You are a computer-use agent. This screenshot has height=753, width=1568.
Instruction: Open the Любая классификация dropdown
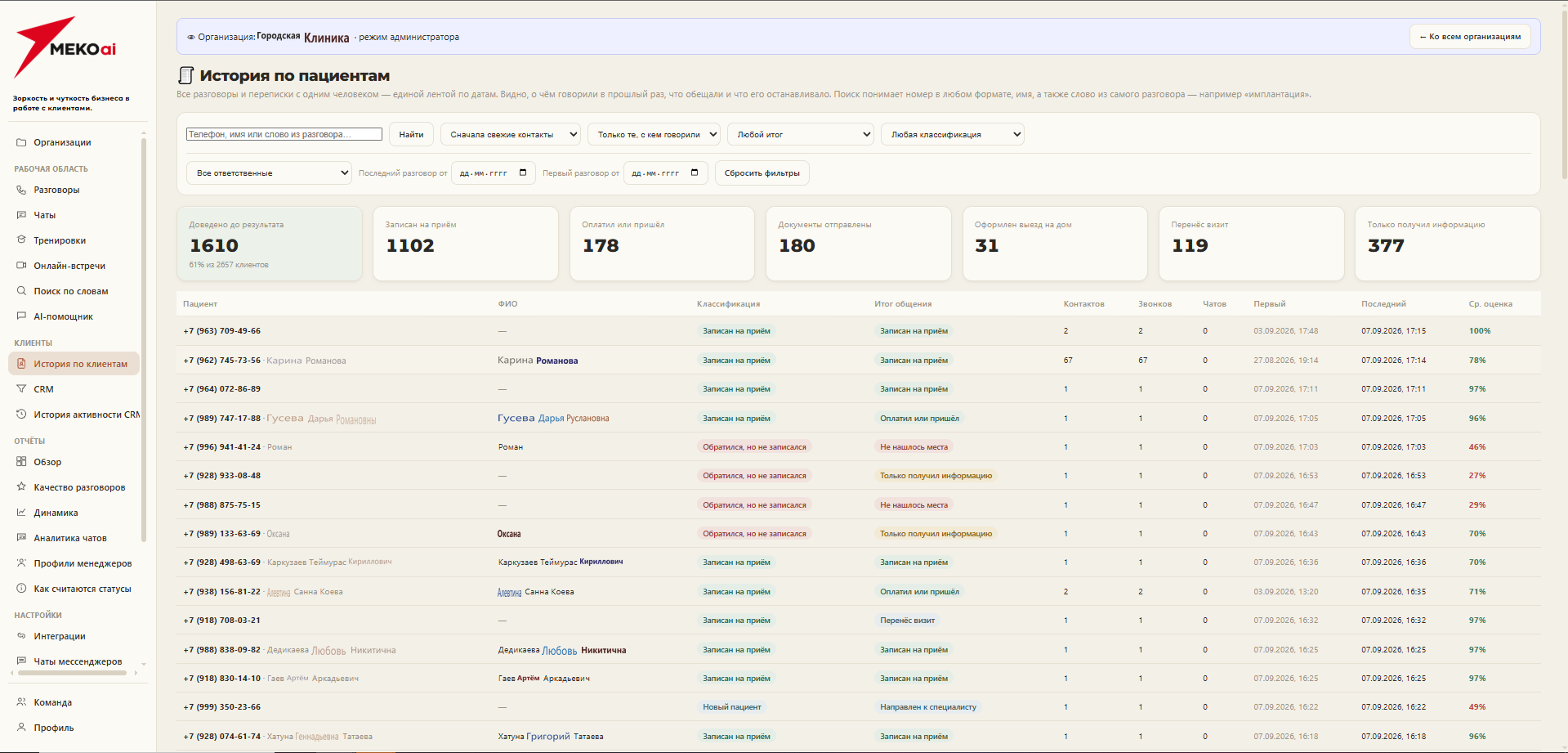(953, 134)
